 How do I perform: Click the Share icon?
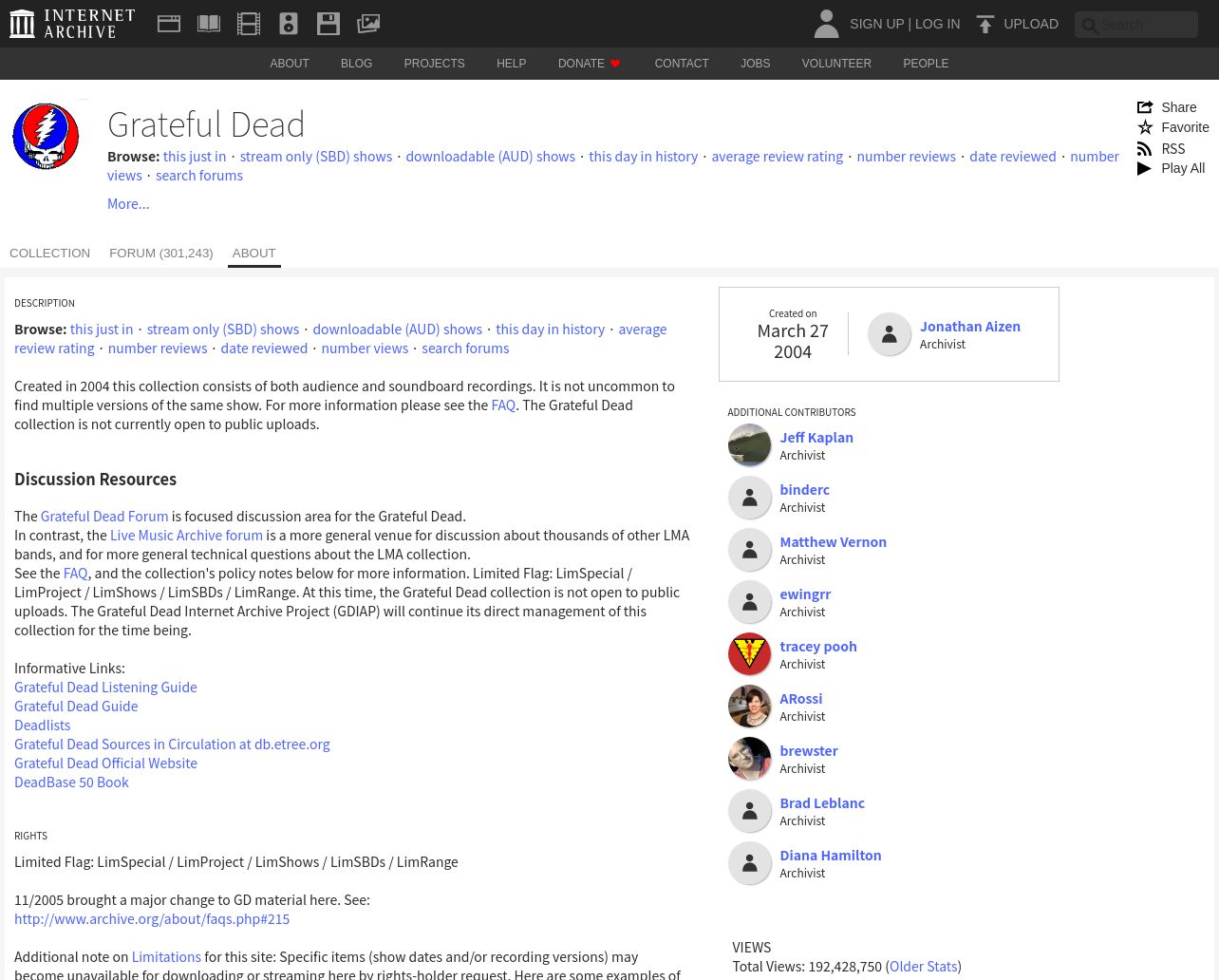pos(1145,107)
